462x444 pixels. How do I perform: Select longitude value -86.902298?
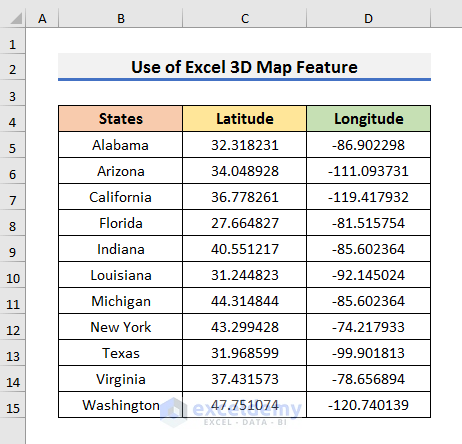[x=368, y=145]
